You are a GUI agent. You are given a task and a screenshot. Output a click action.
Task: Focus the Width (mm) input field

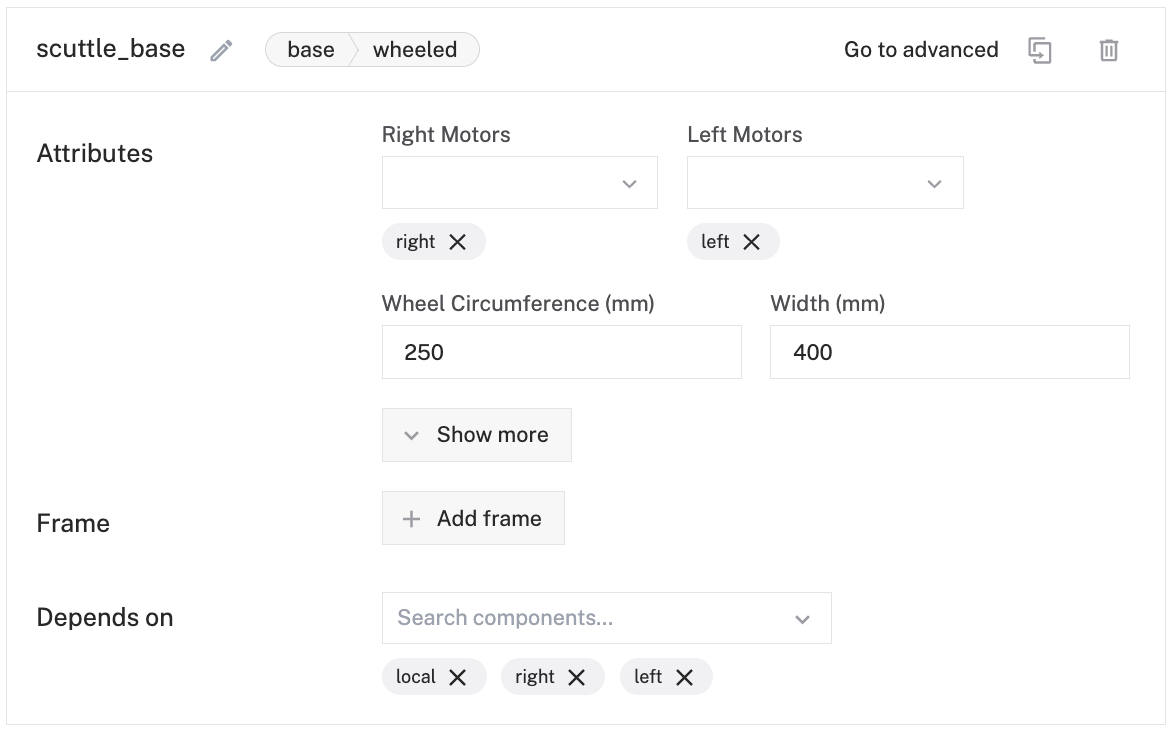pyautogui.click(x=949, y=352)
